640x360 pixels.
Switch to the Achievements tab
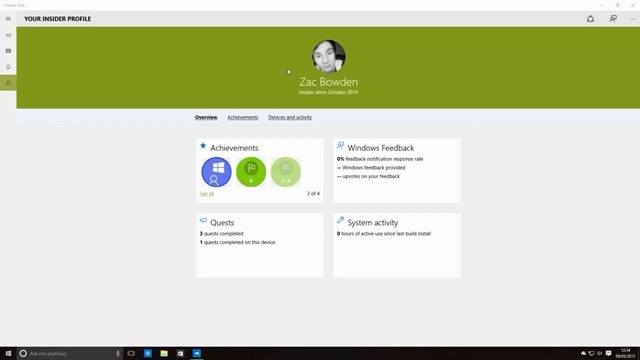pos(242,117)
